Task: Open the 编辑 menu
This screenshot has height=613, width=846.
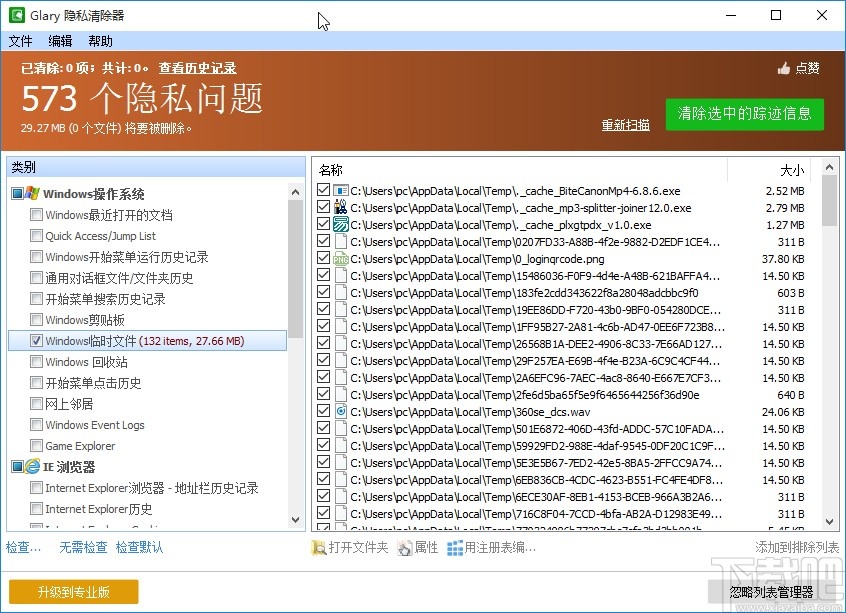Action: pos(60,41)
